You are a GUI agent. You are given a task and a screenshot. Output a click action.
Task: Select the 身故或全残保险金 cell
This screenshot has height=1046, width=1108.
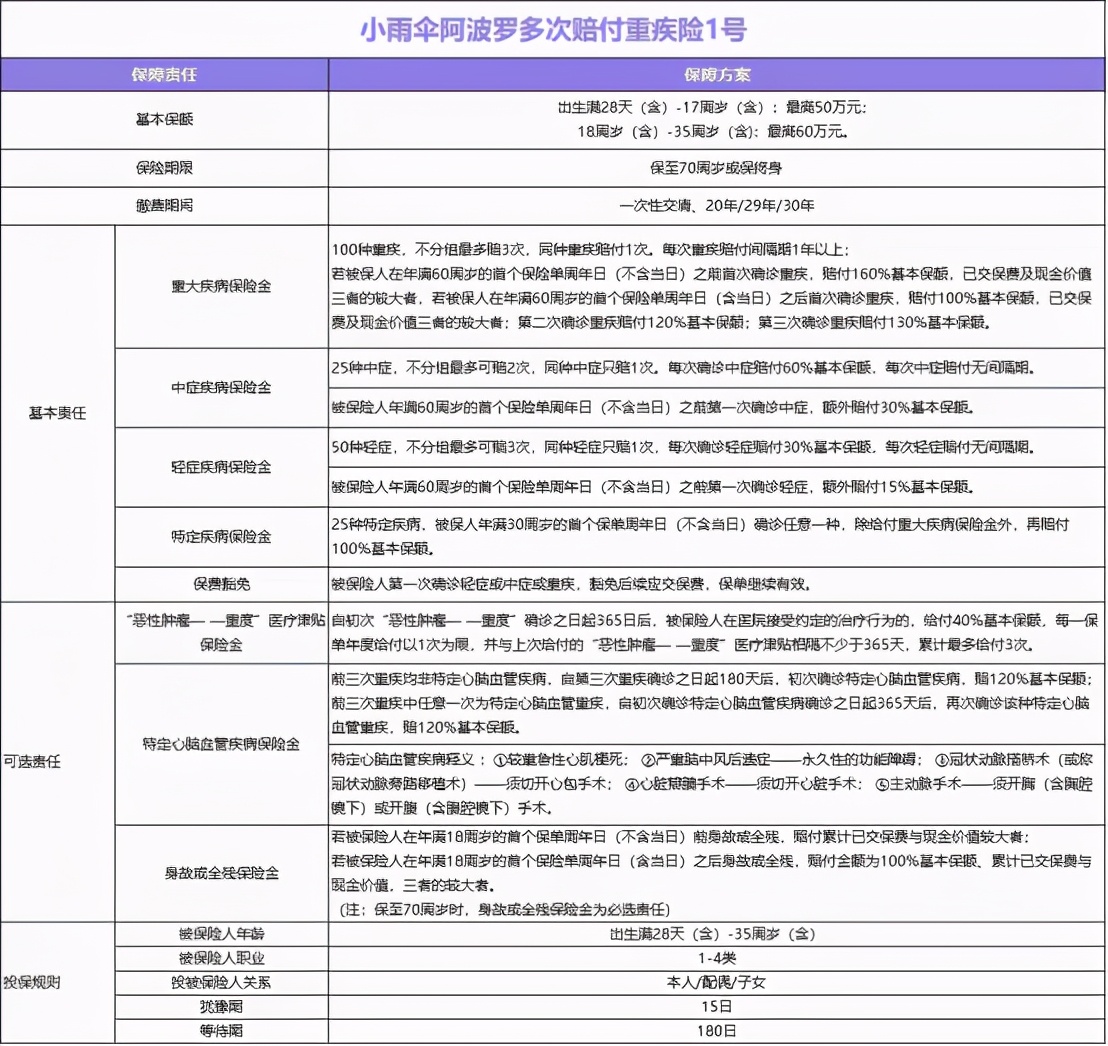point(221,870)
